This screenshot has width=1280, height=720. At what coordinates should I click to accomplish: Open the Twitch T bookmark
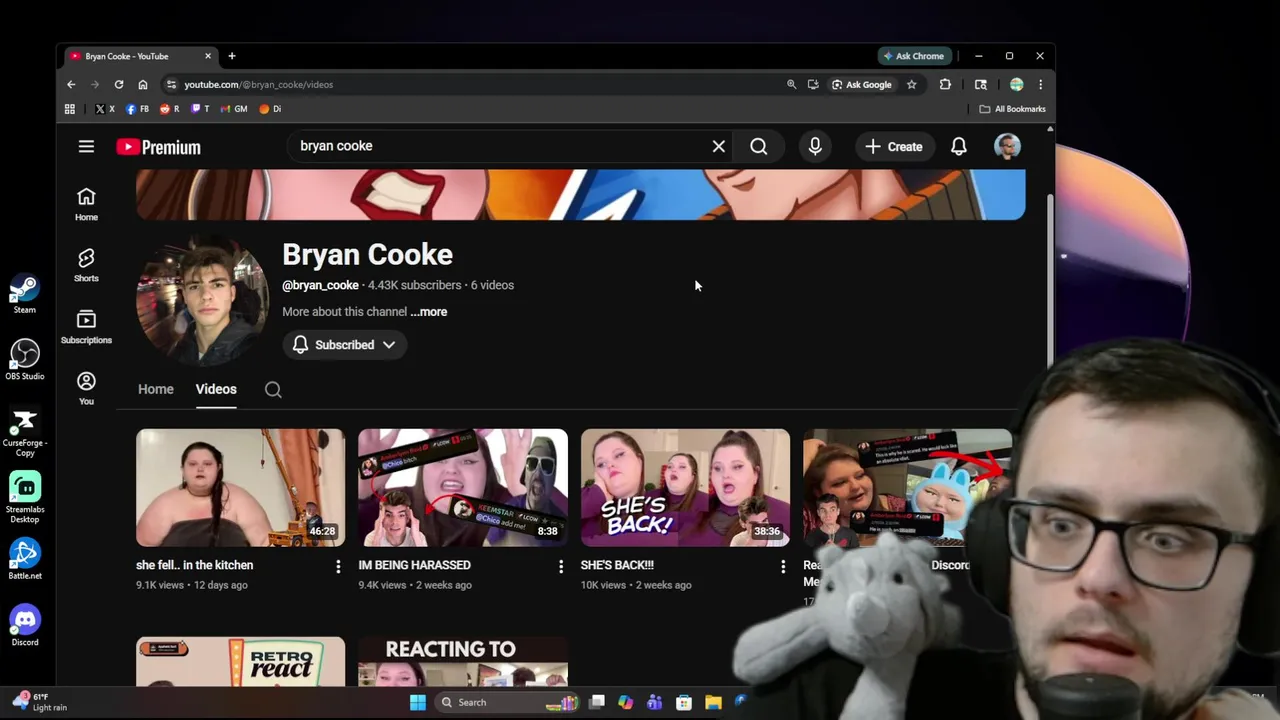pos(201,109)
